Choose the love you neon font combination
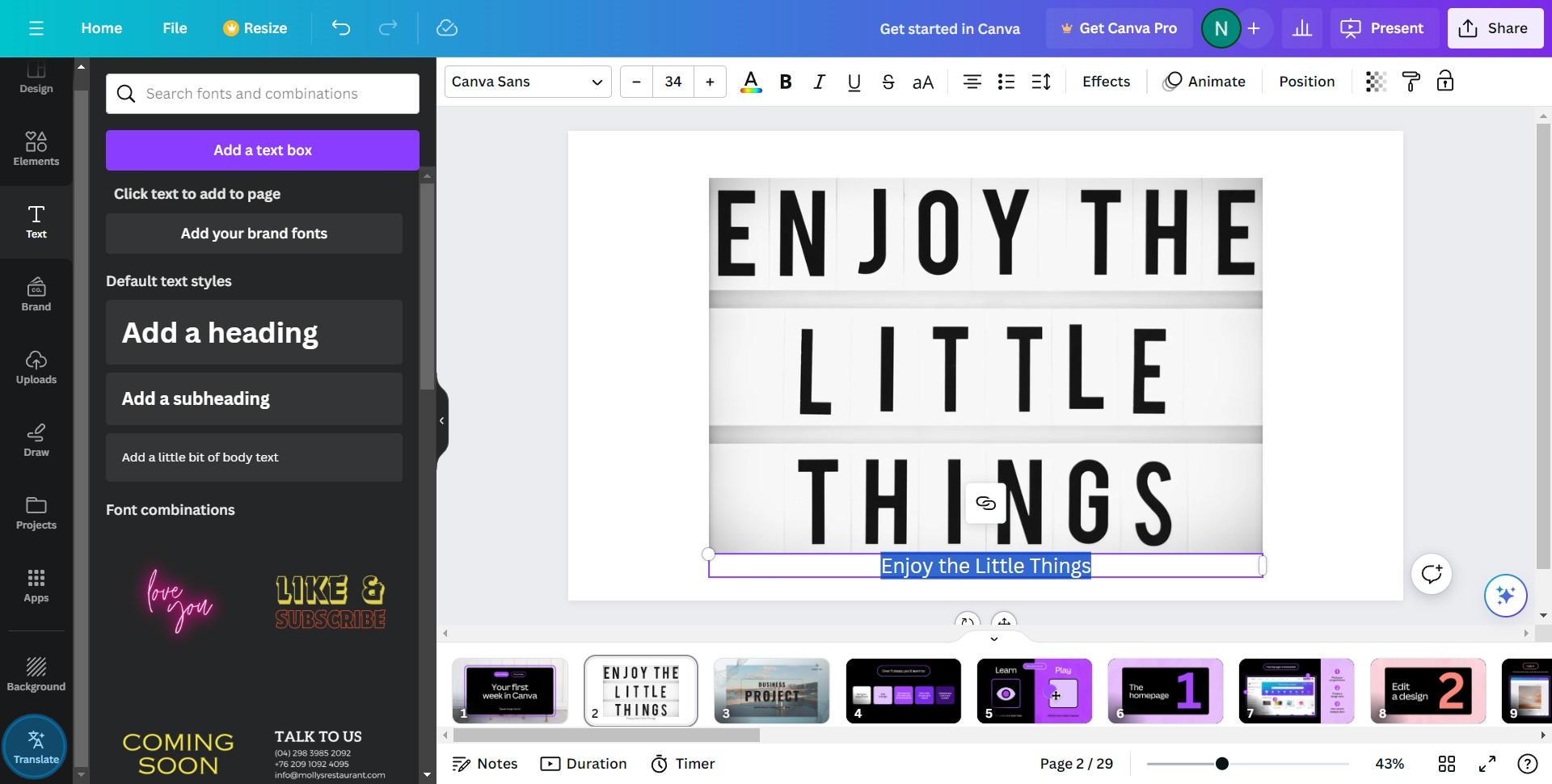1552x784 pixels. click(x=179, y=601)
